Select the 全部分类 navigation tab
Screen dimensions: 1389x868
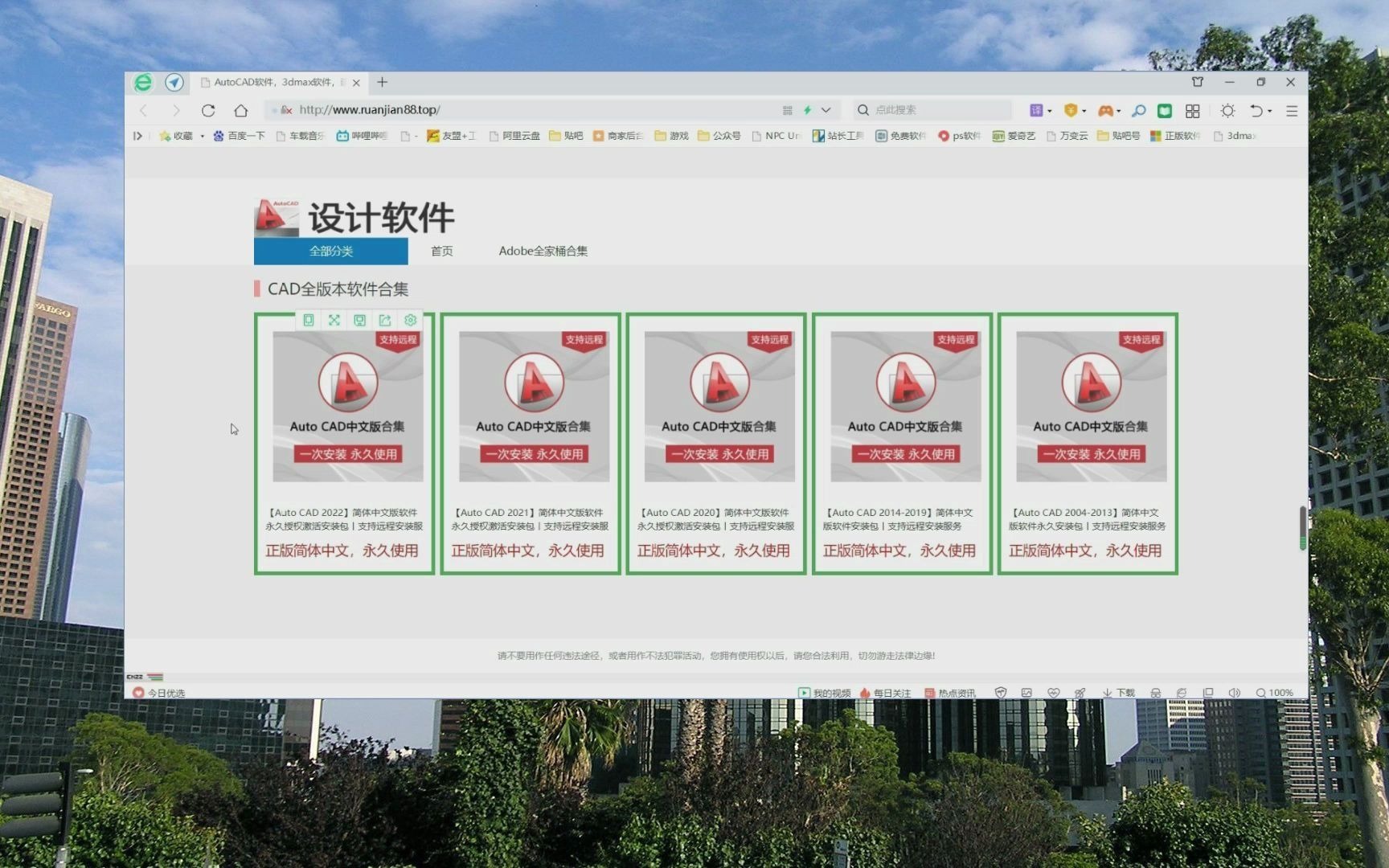point(331,251)
